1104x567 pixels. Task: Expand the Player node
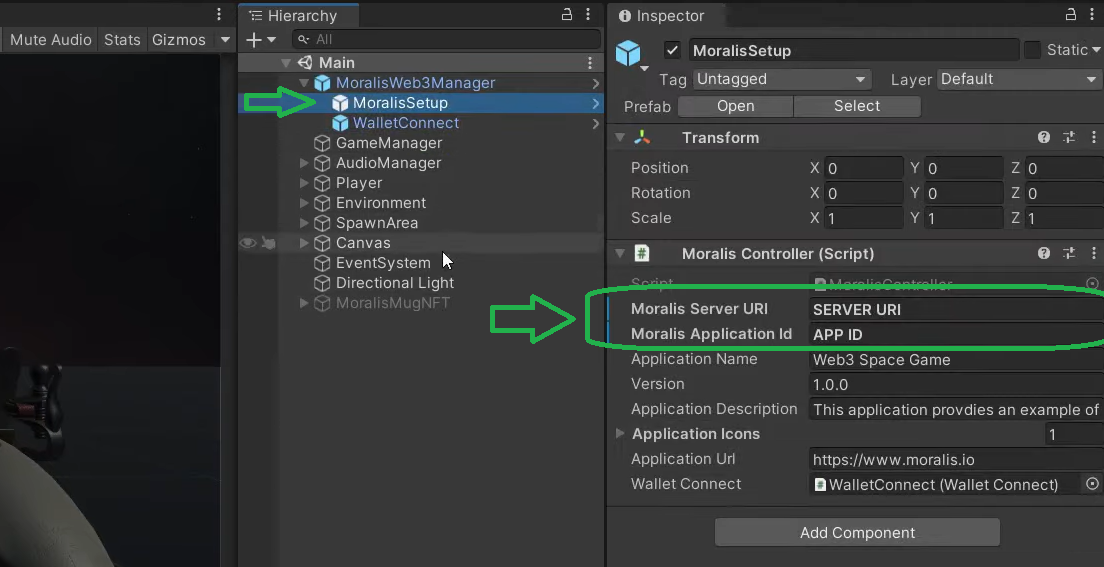tap(304, 183)
